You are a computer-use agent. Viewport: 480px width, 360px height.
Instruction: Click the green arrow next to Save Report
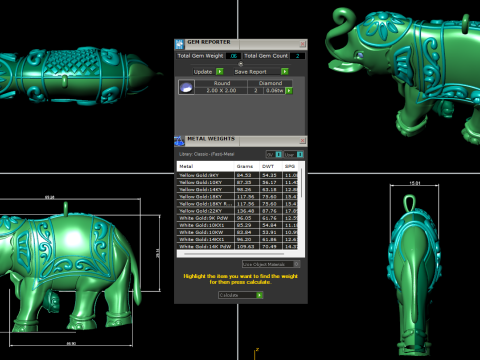285,72
